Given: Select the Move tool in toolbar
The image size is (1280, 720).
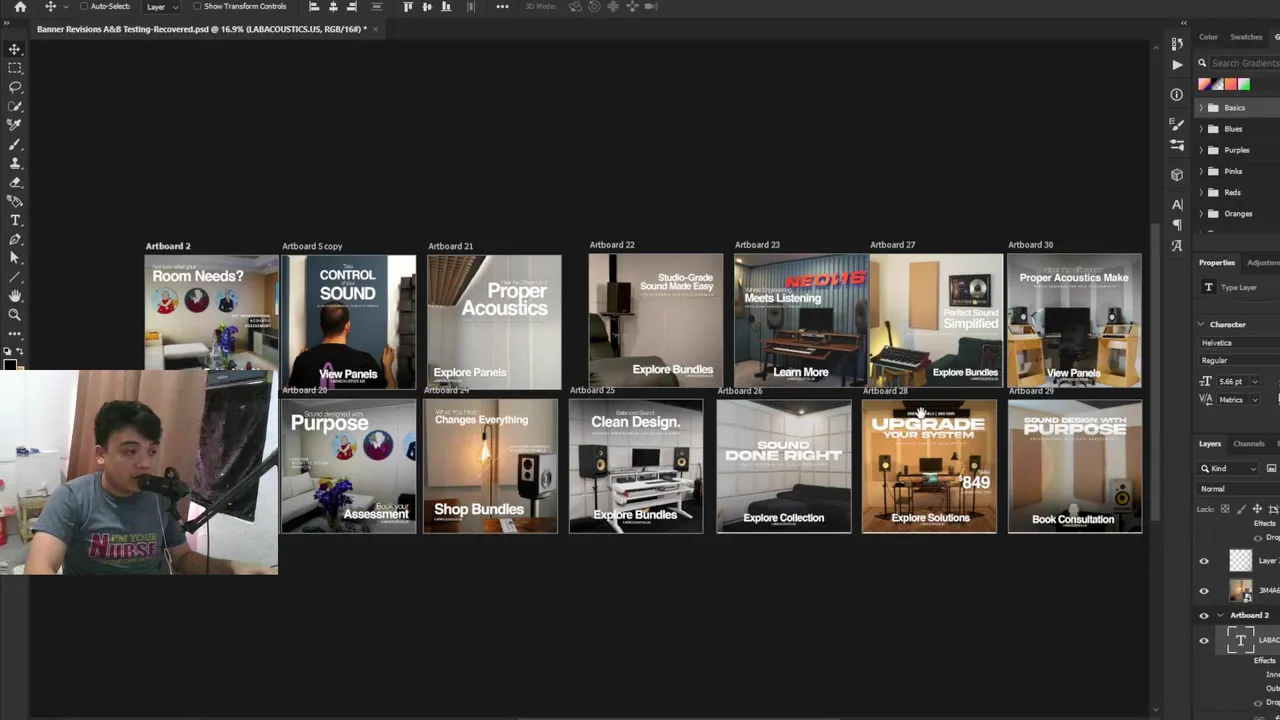Looking at the screenshot, I should point(15,49).
